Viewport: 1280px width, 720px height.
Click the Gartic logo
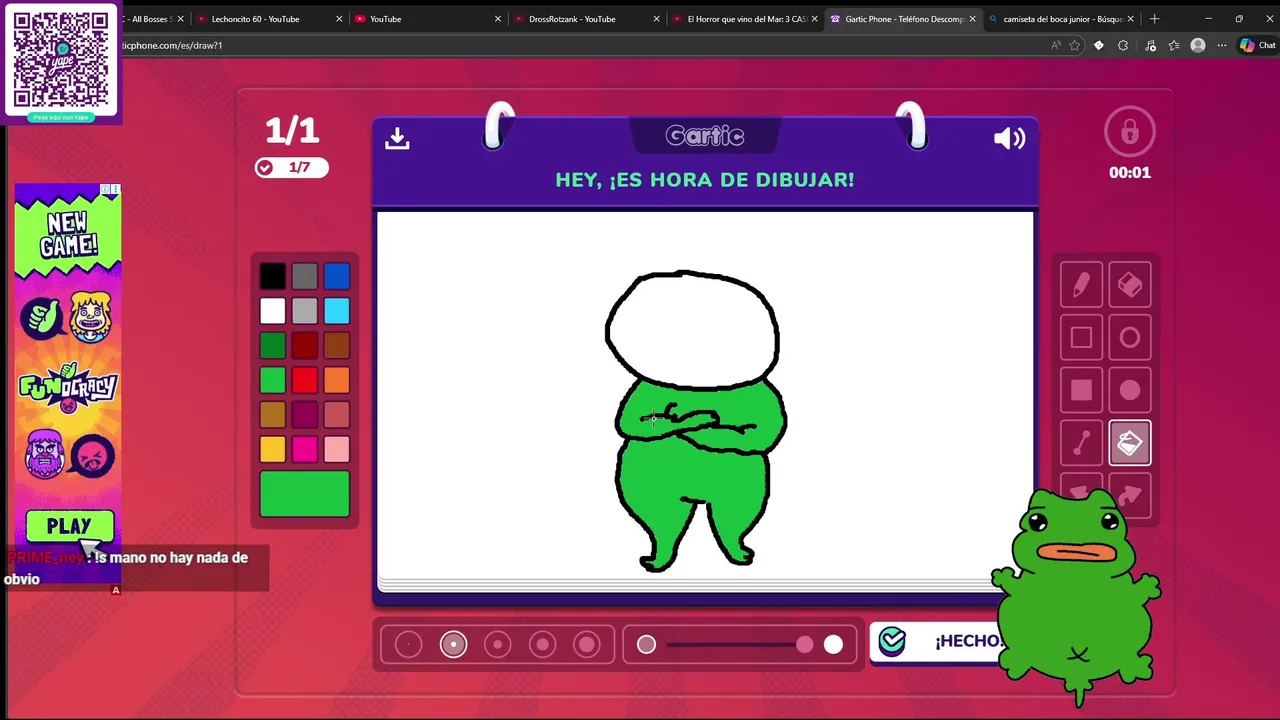(x=705, y=136)
